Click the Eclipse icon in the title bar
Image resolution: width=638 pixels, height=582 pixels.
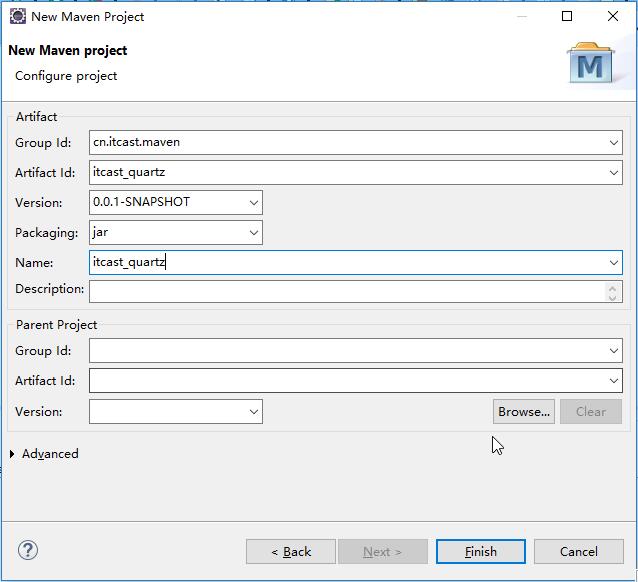click(x=17, y=17)
